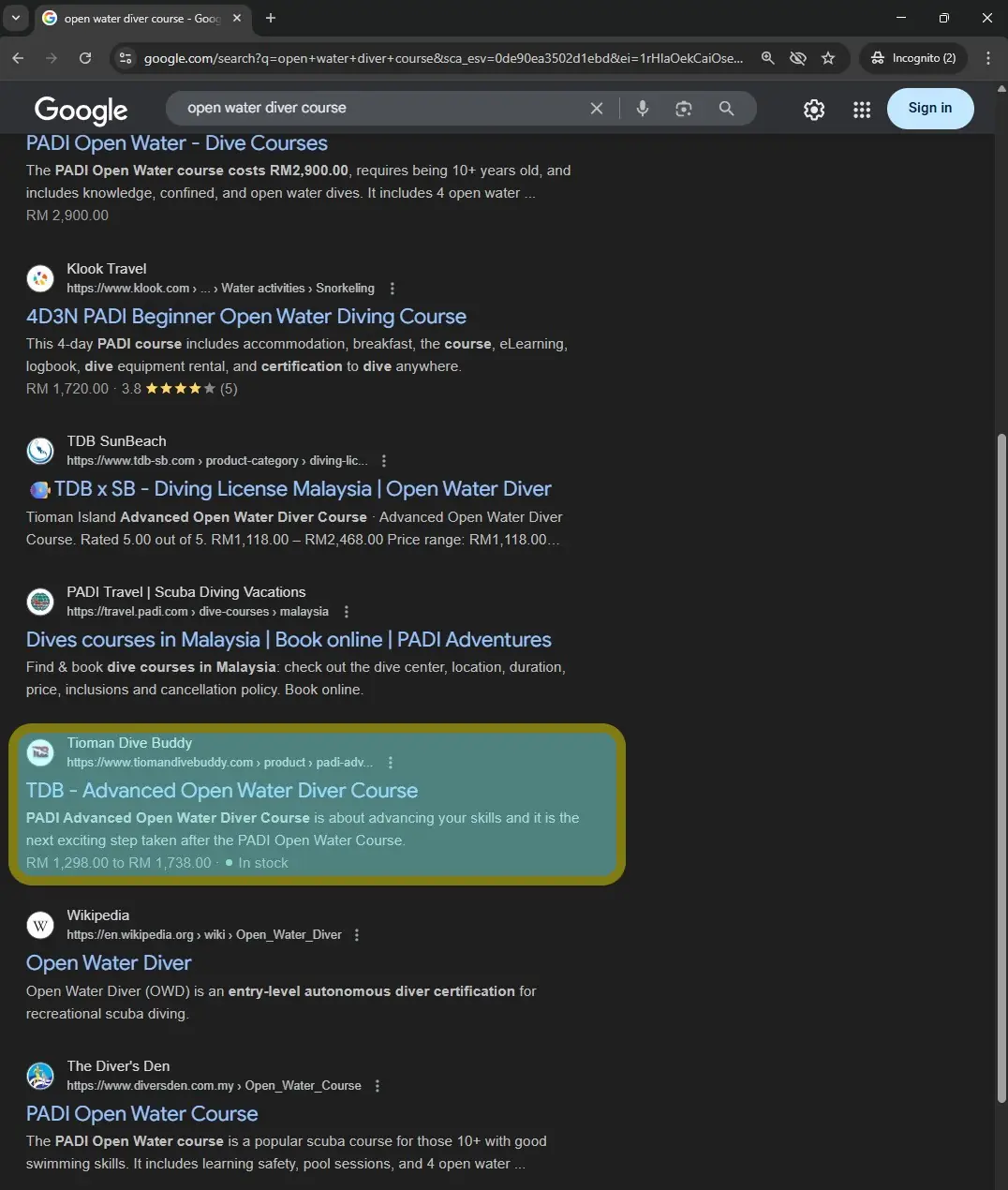The width and height of the screenshot is (1008, 1190).
Task: Click the TDB SunBeach favicon
Action: [x=40, y=451]
